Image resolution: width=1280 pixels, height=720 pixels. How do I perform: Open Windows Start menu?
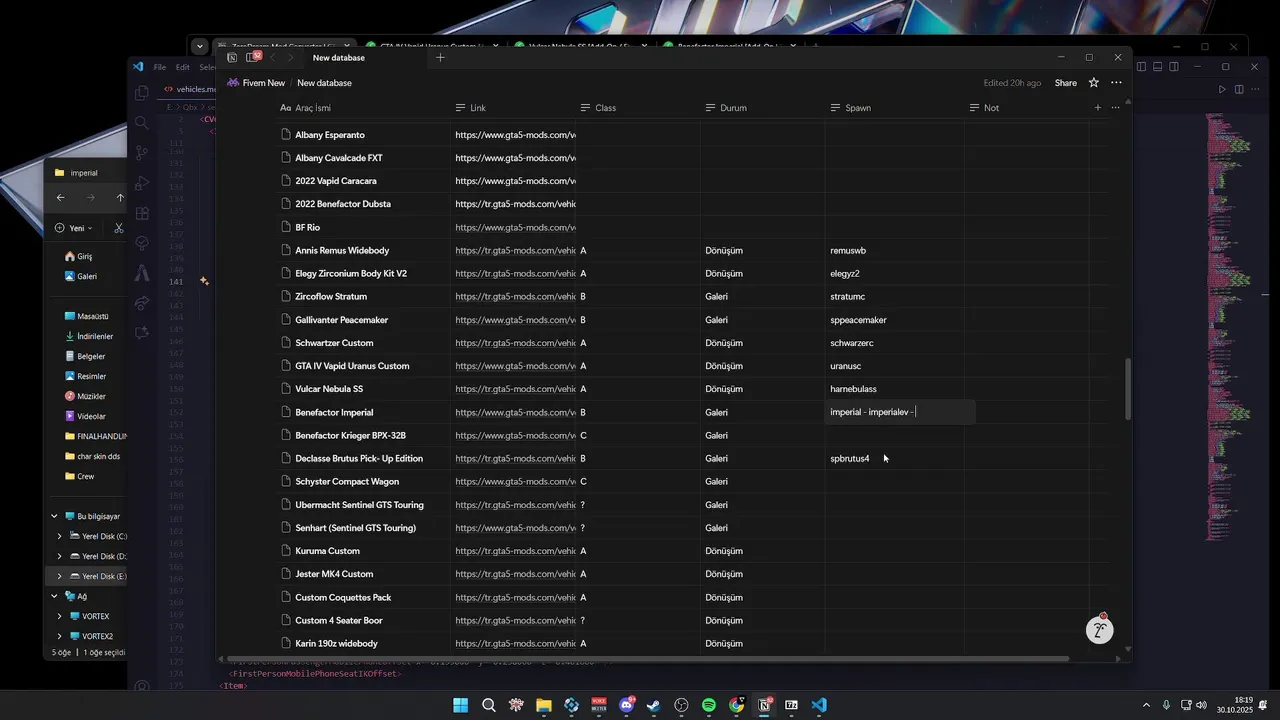coord(461,705)
